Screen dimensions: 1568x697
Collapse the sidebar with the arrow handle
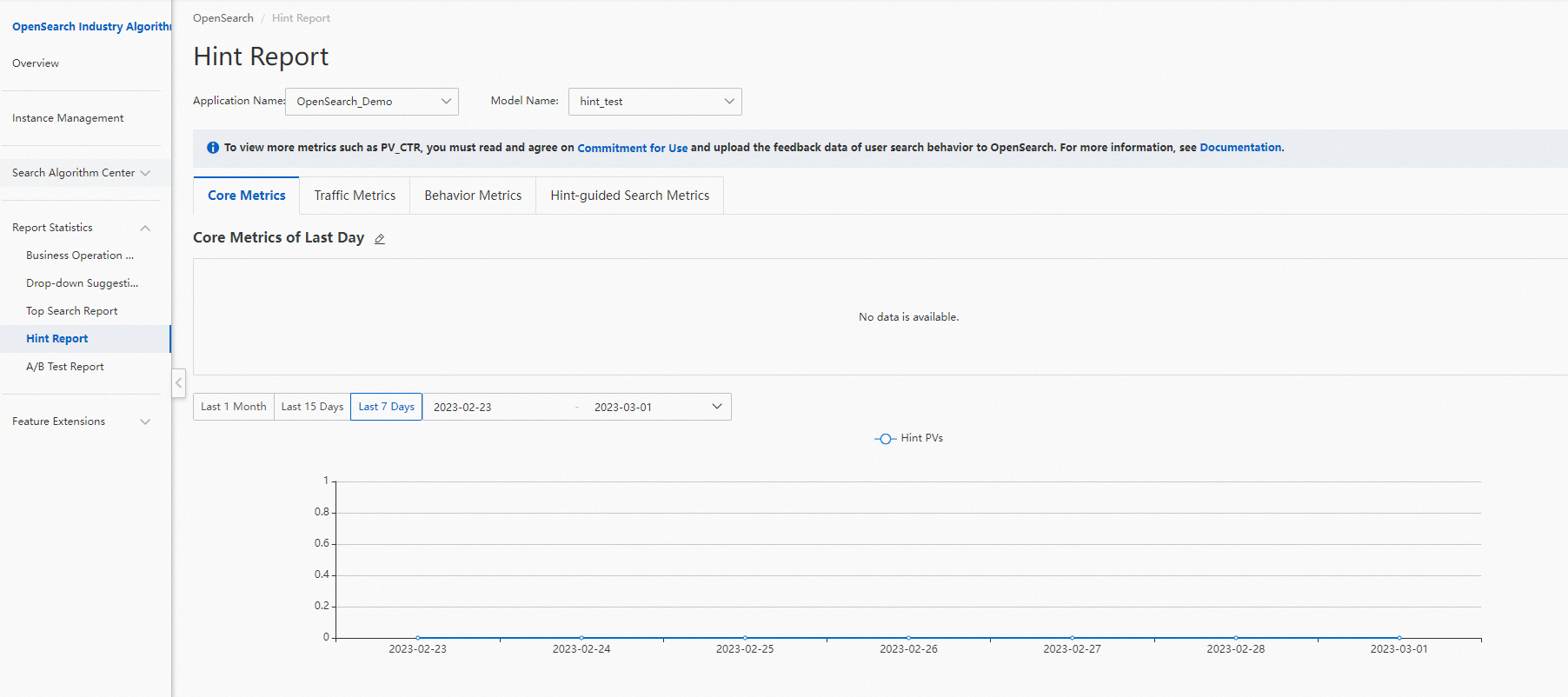click(x=178, y=382)
